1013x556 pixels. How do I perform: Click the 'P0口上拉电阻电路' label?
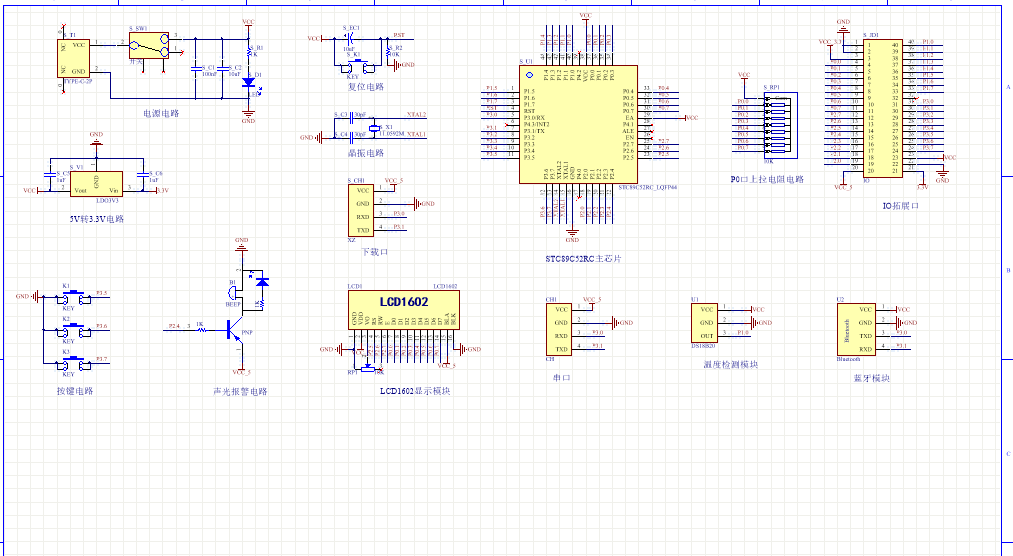pyautogui.click(x=768, y=180)
